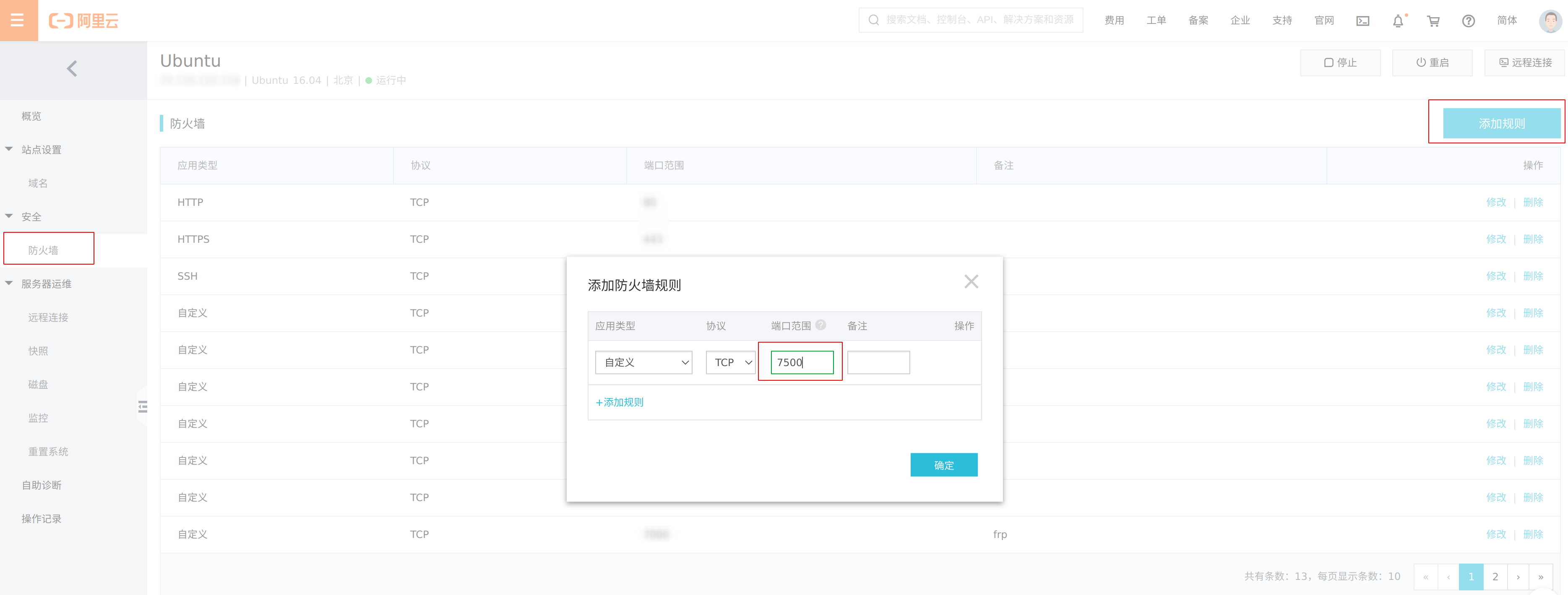Click the +添加规则 link in dialog
The height and width of the screenshot is (595, 1568).
pyautogui.click(x=619, y=402)
